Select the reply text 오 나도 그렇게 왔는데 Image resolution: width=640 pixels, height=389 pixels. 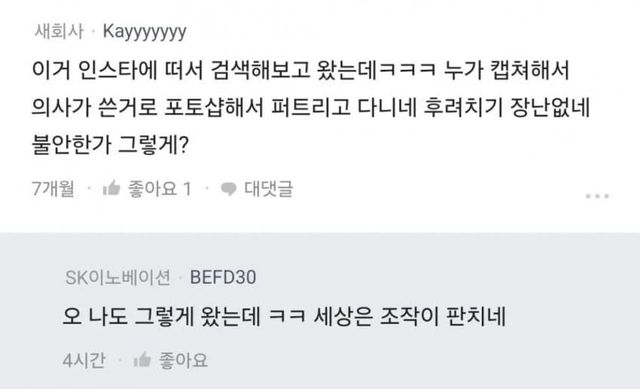pos(161,316)
